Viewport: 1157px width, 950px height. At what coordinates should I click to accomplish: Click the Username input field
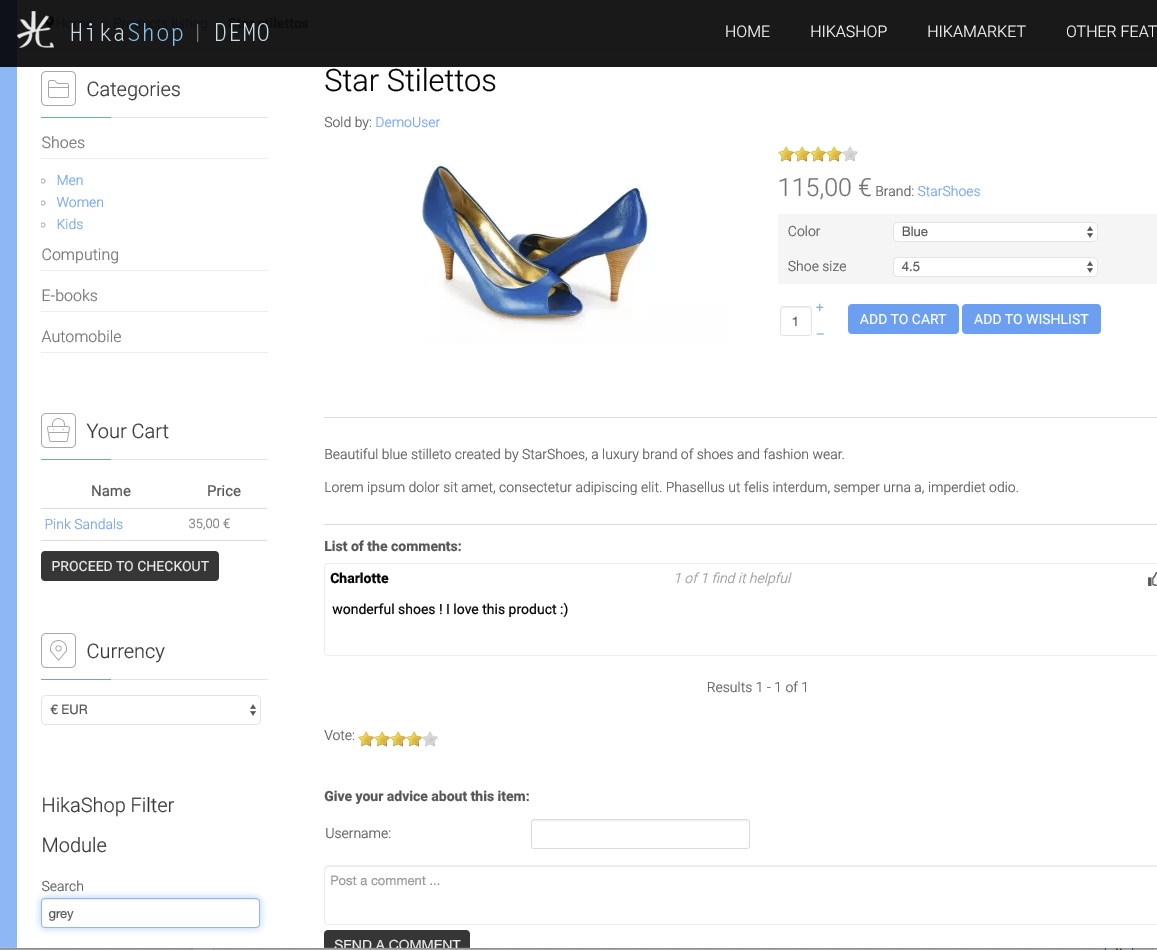(640, 834)
